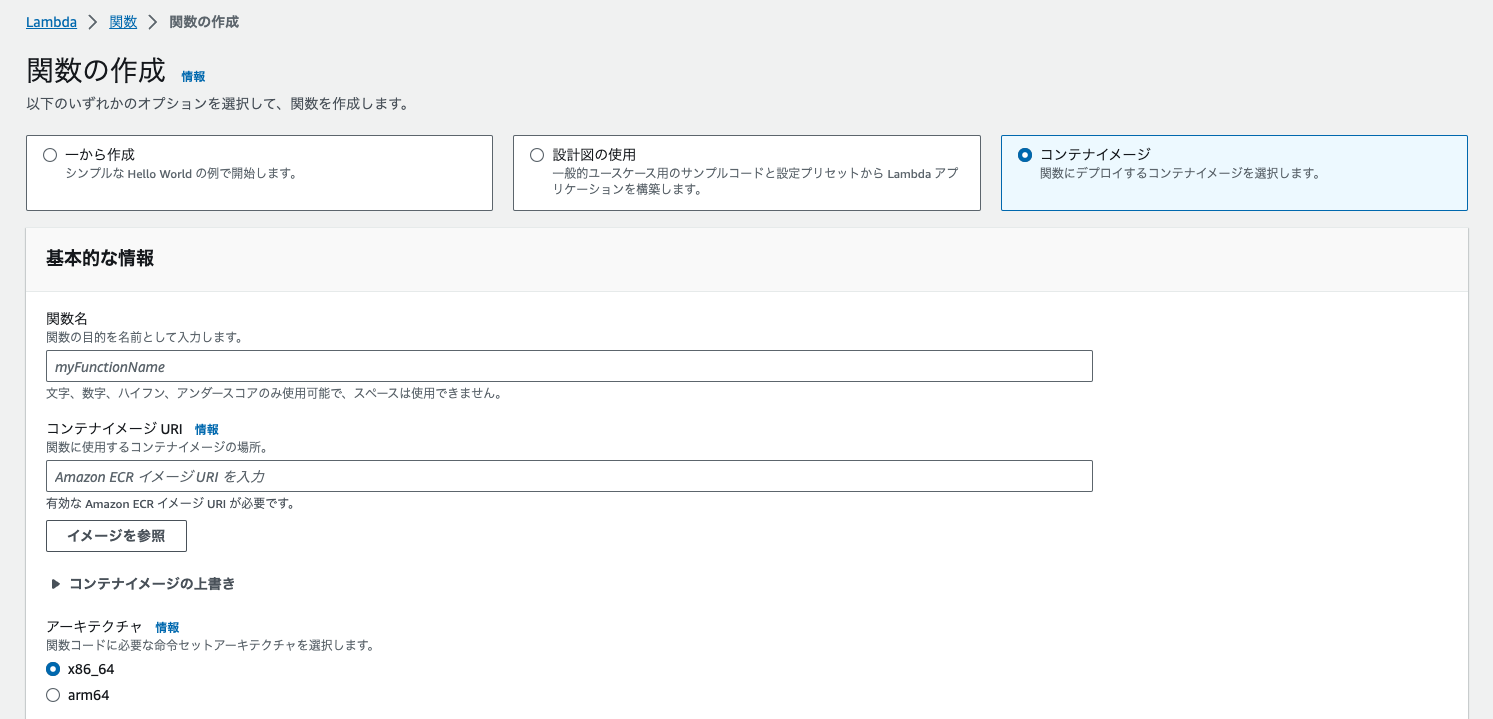This screenshot has width=1493, height=719.
Task: Select the コンテナイメージ option
Action: (1024, 154)
